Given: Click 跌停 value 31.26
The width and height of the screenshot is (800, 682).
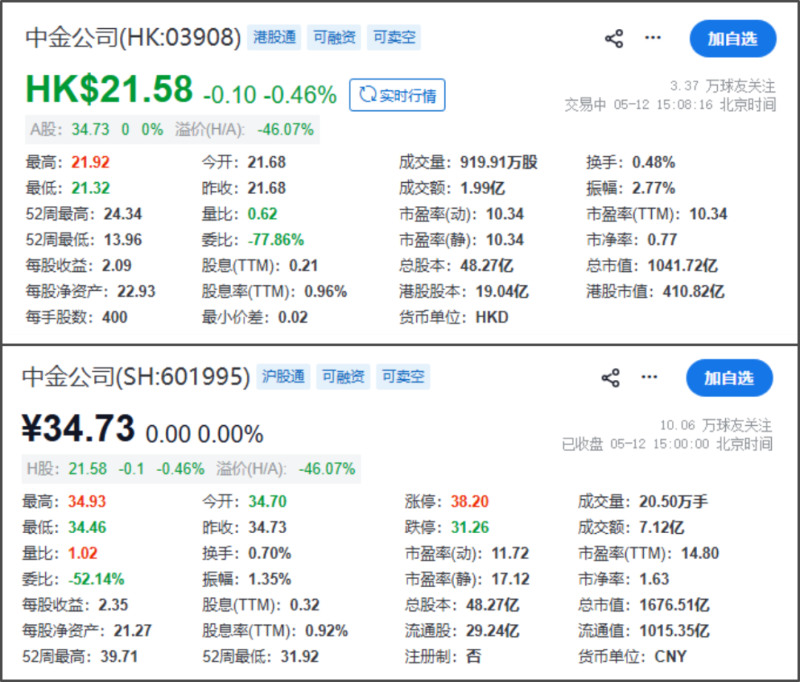Looking at the screenshot, I should [469, 527].
